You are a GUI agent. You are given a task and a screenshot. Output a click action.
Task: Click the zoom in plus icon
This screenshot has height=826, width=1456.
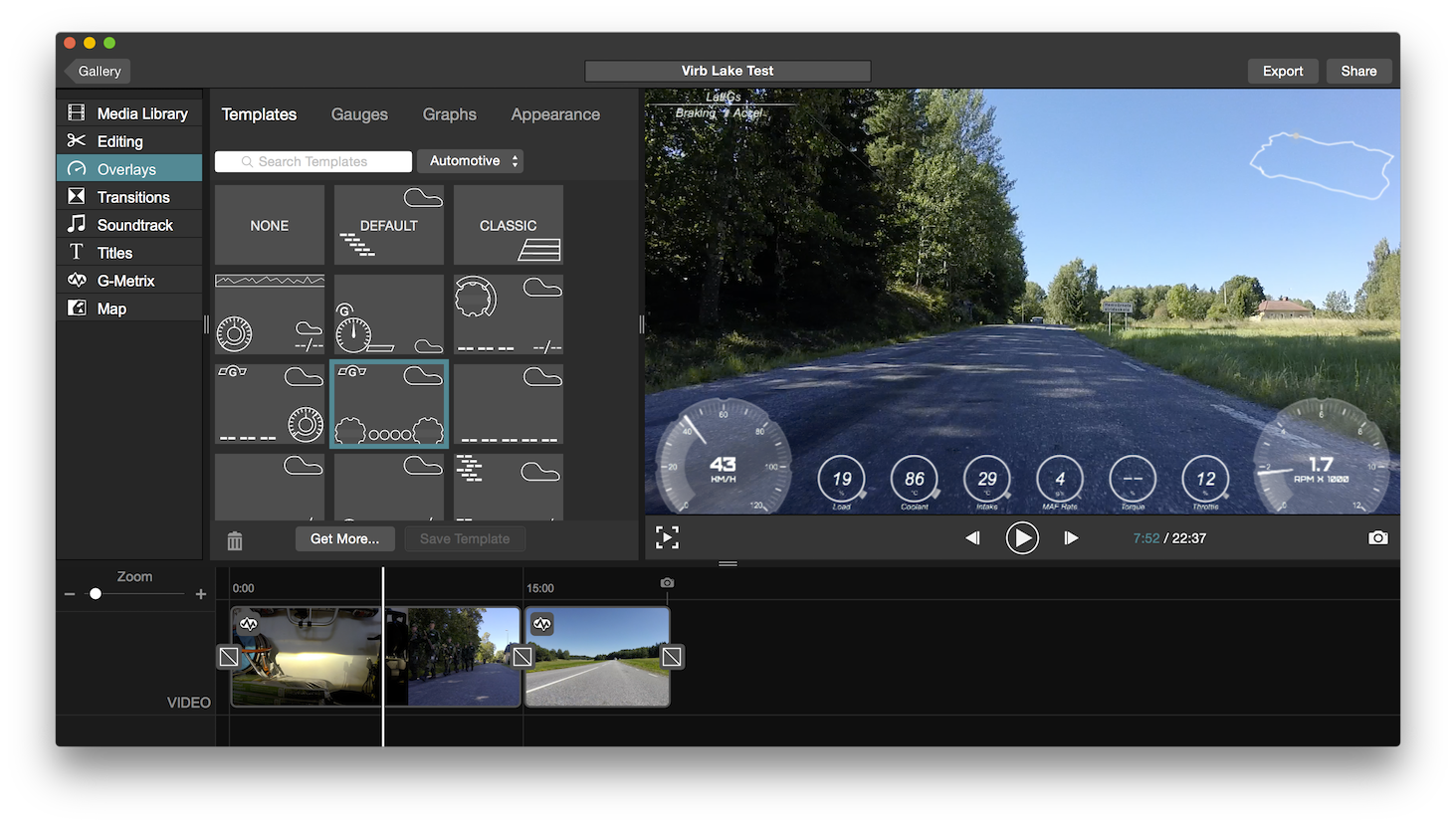click(x=201, y=594)
